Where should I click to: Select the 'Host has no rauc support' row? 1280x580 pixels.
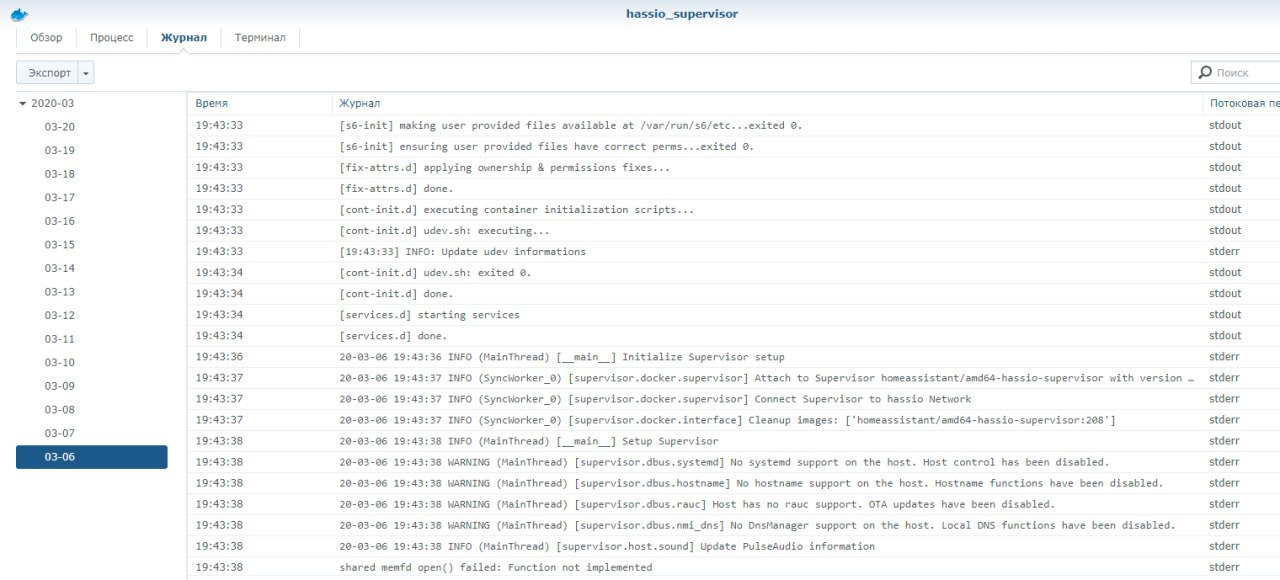pos(734,503)
